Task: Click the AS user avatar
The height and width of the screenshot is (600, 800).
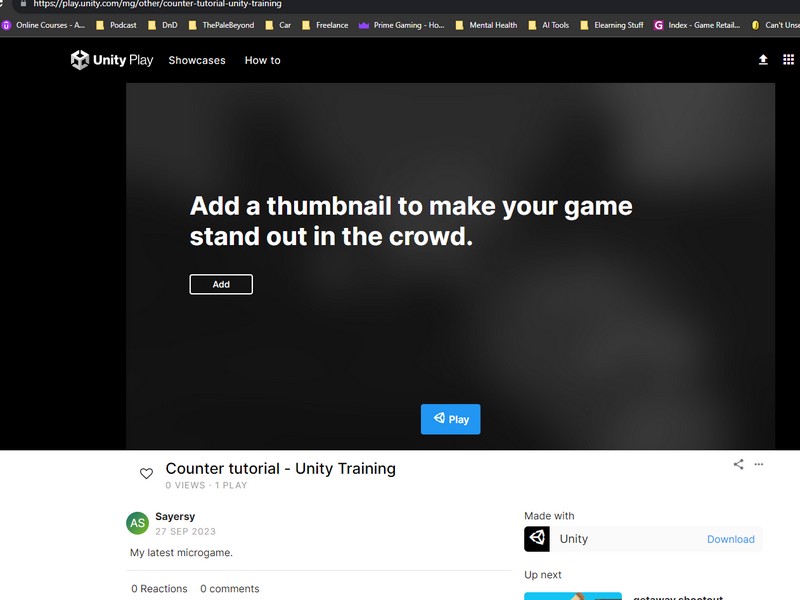Action: (x=137, y=523)
